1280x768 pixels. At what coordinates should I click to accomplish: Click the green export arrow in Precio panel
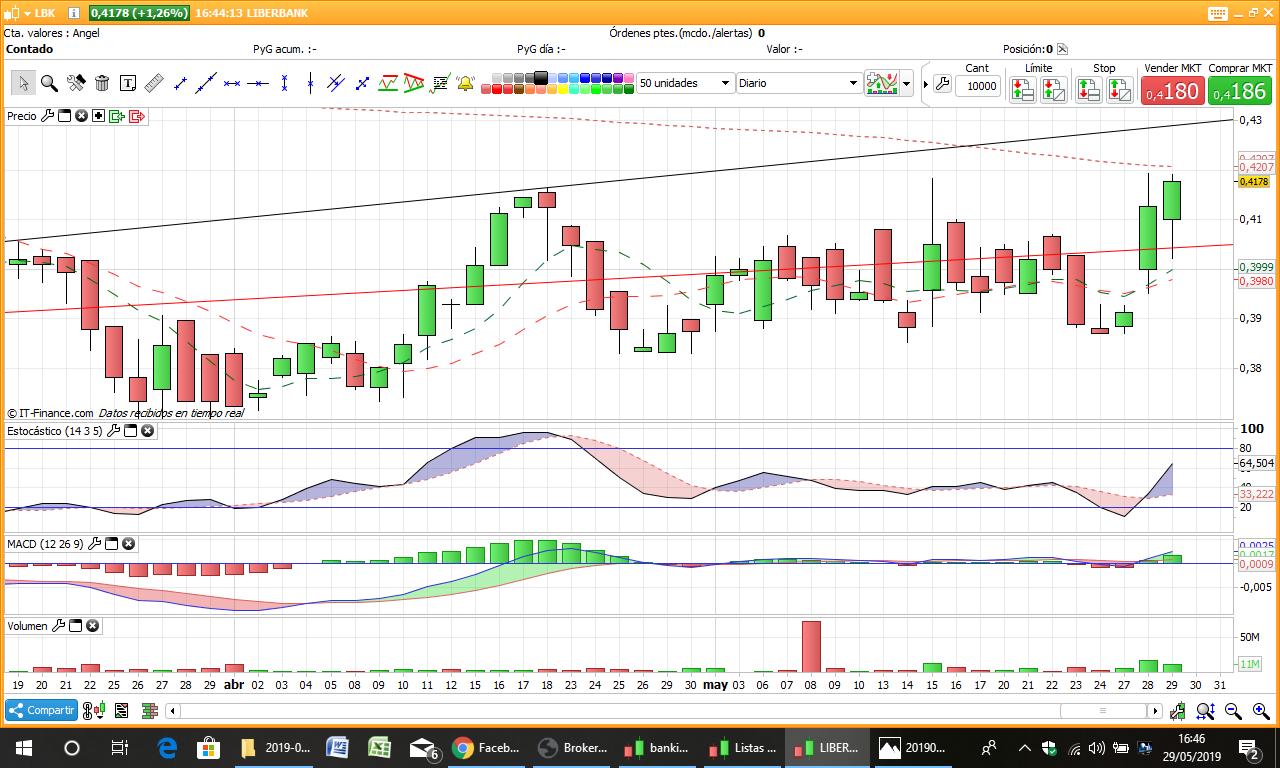pyautogui.click(x=117, y=116)
